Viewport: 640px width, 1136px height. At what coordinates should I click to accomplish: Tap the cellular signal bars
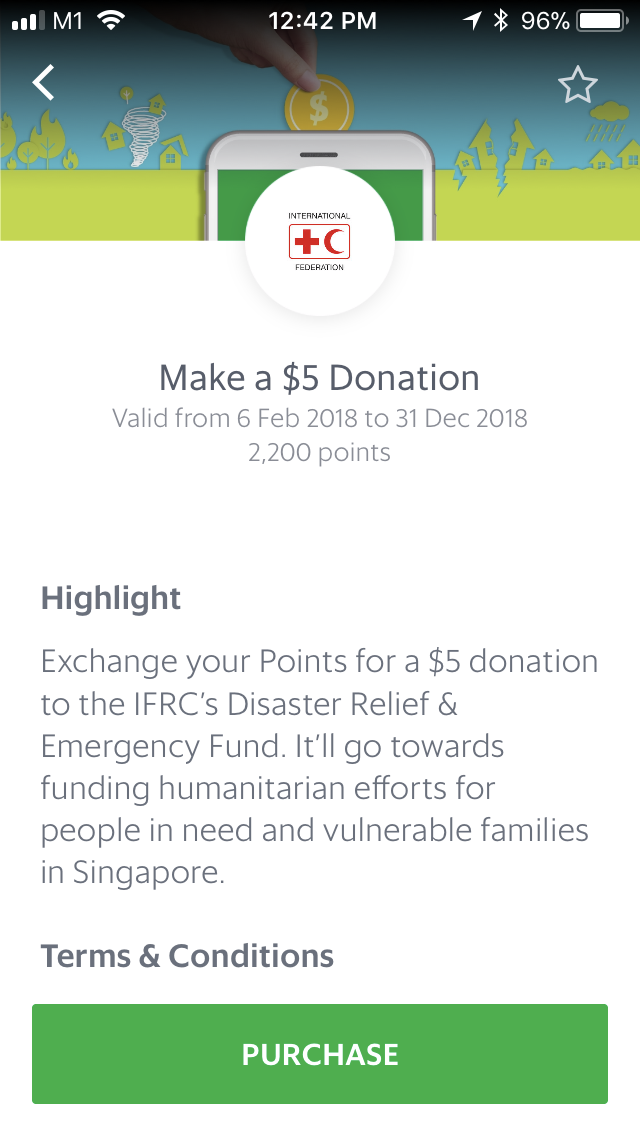point(28,20)
